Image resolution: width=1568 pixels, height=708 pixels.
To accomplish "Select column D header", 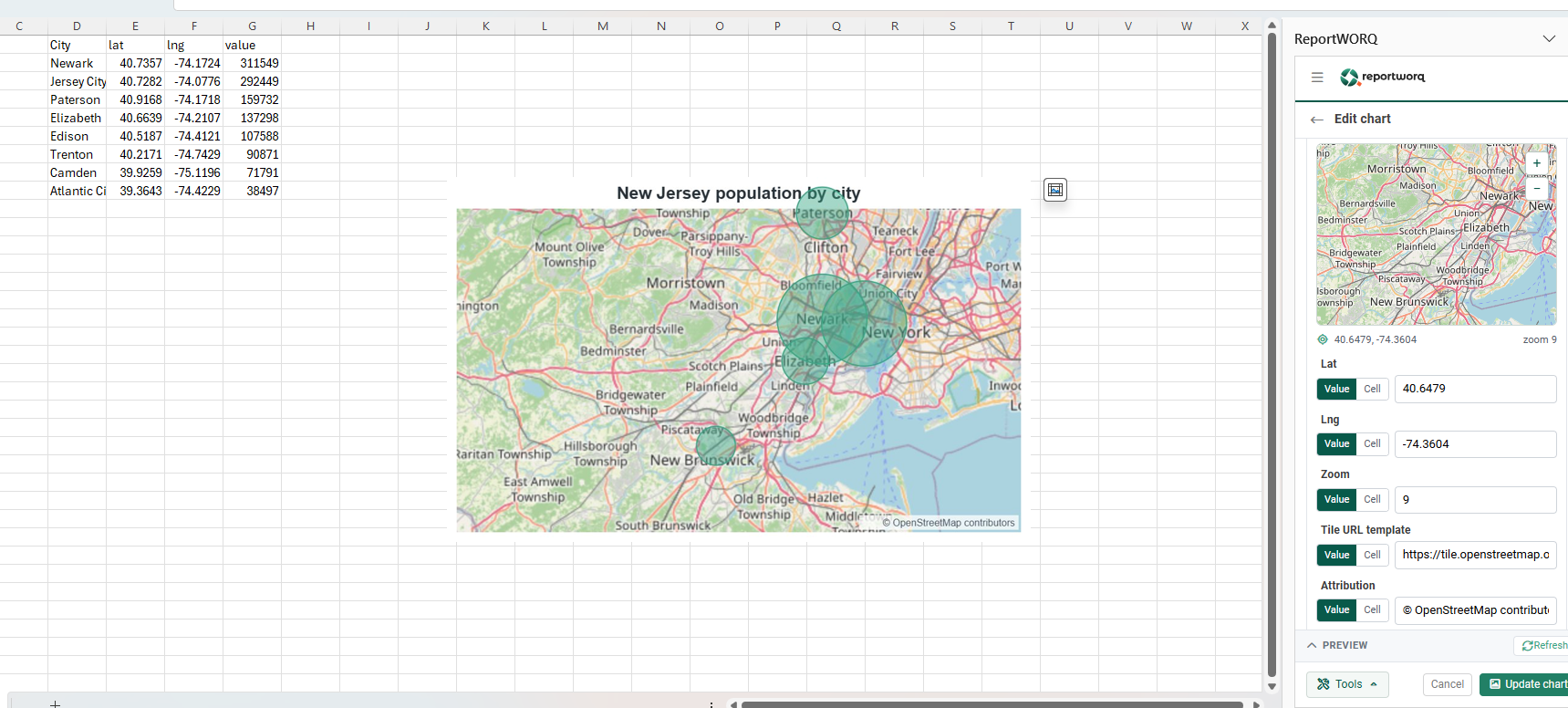I will pos(77,26).
